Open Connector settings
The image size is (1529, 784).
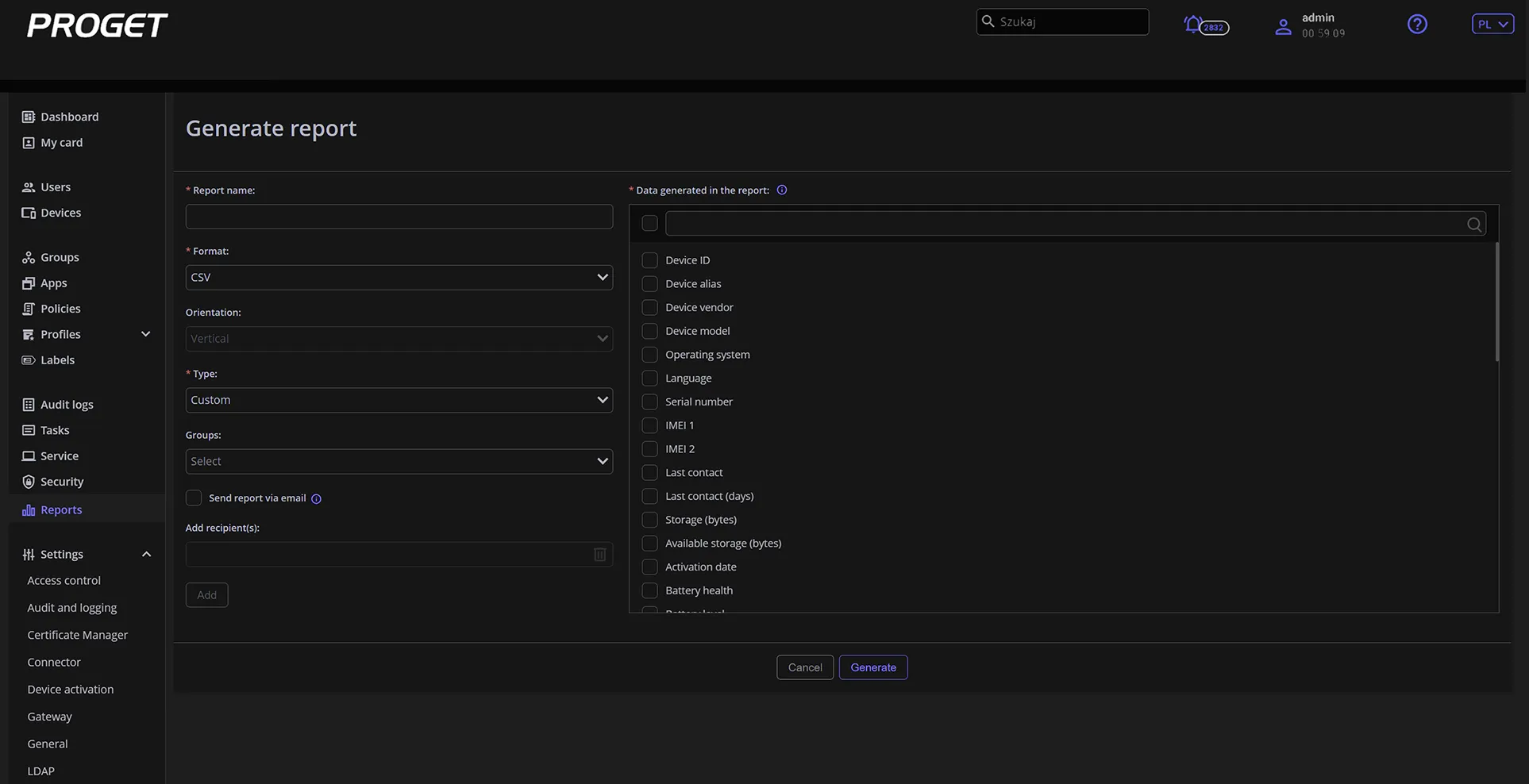54,662
